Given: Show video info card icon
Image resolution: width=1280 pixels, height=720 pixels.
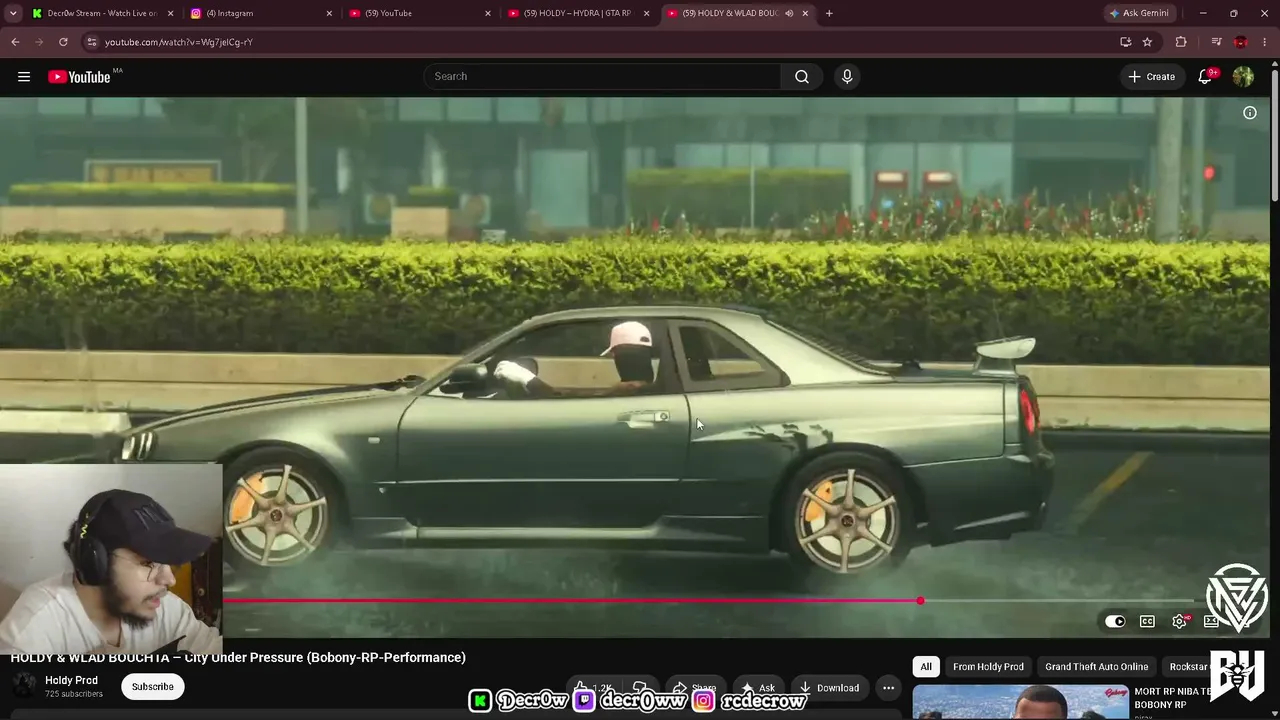Looking at the screenshot, I should (x=1250, y=113).
